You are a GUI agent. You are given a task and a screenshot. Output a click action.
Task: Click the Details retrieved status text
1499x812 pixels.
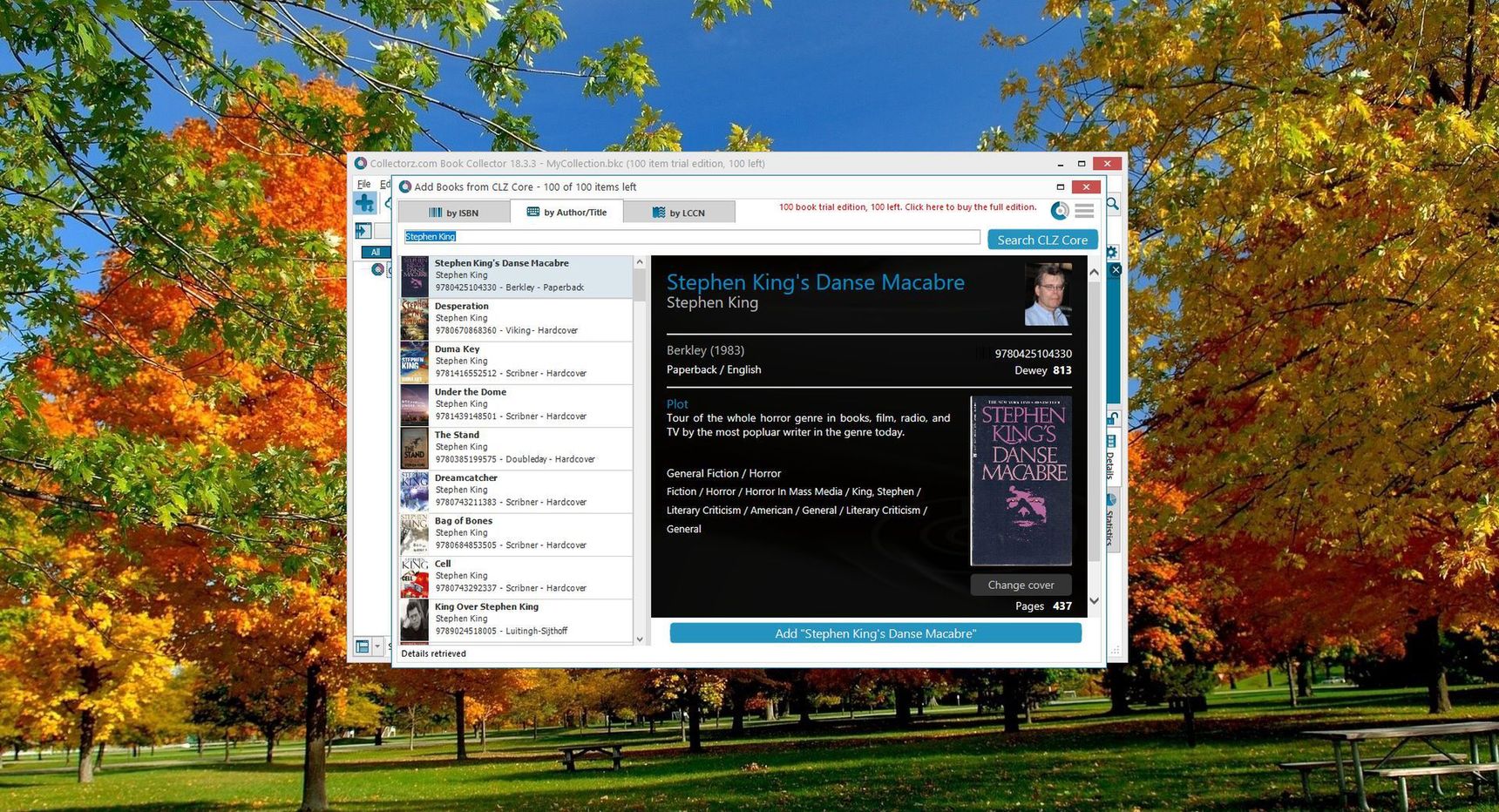click(433, 653)
